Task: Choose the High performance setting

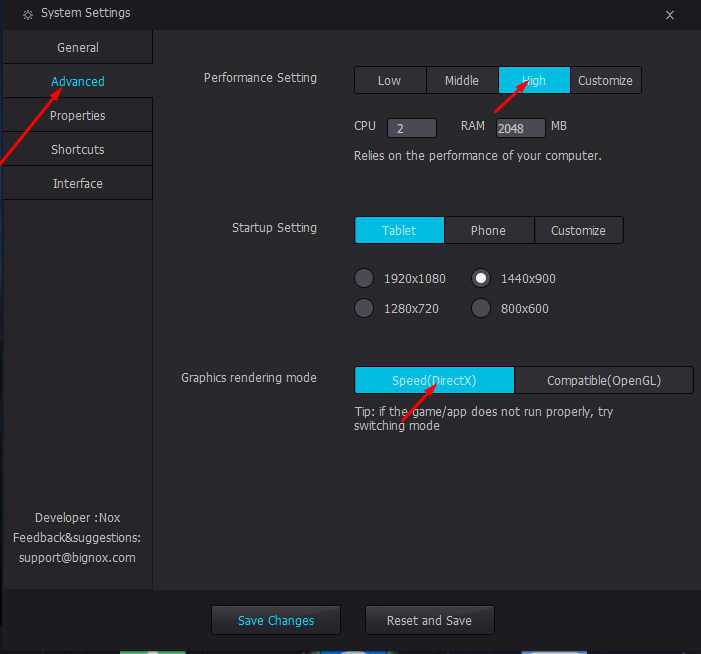Action: [x=534, y=80]
